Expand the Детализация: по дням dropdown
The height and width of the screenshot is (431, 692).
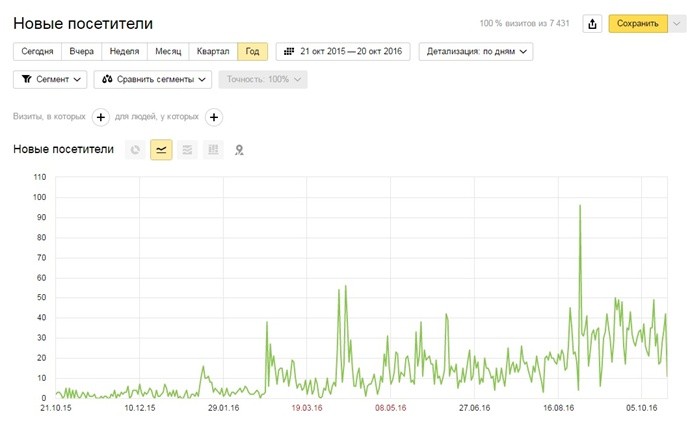pos(476,50)
